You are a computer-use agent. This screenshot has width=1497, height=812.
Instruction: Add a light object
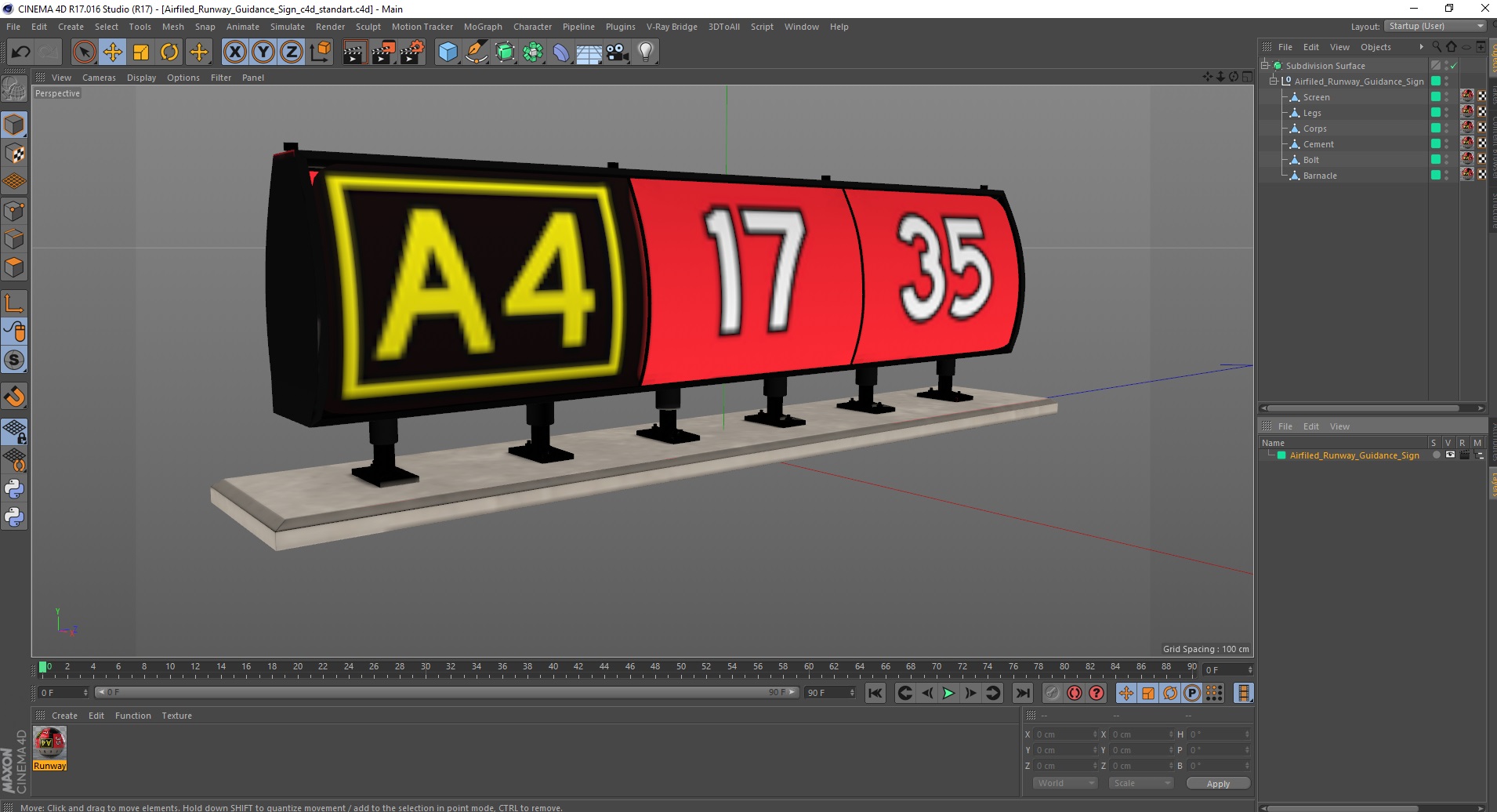click(646, 53)
